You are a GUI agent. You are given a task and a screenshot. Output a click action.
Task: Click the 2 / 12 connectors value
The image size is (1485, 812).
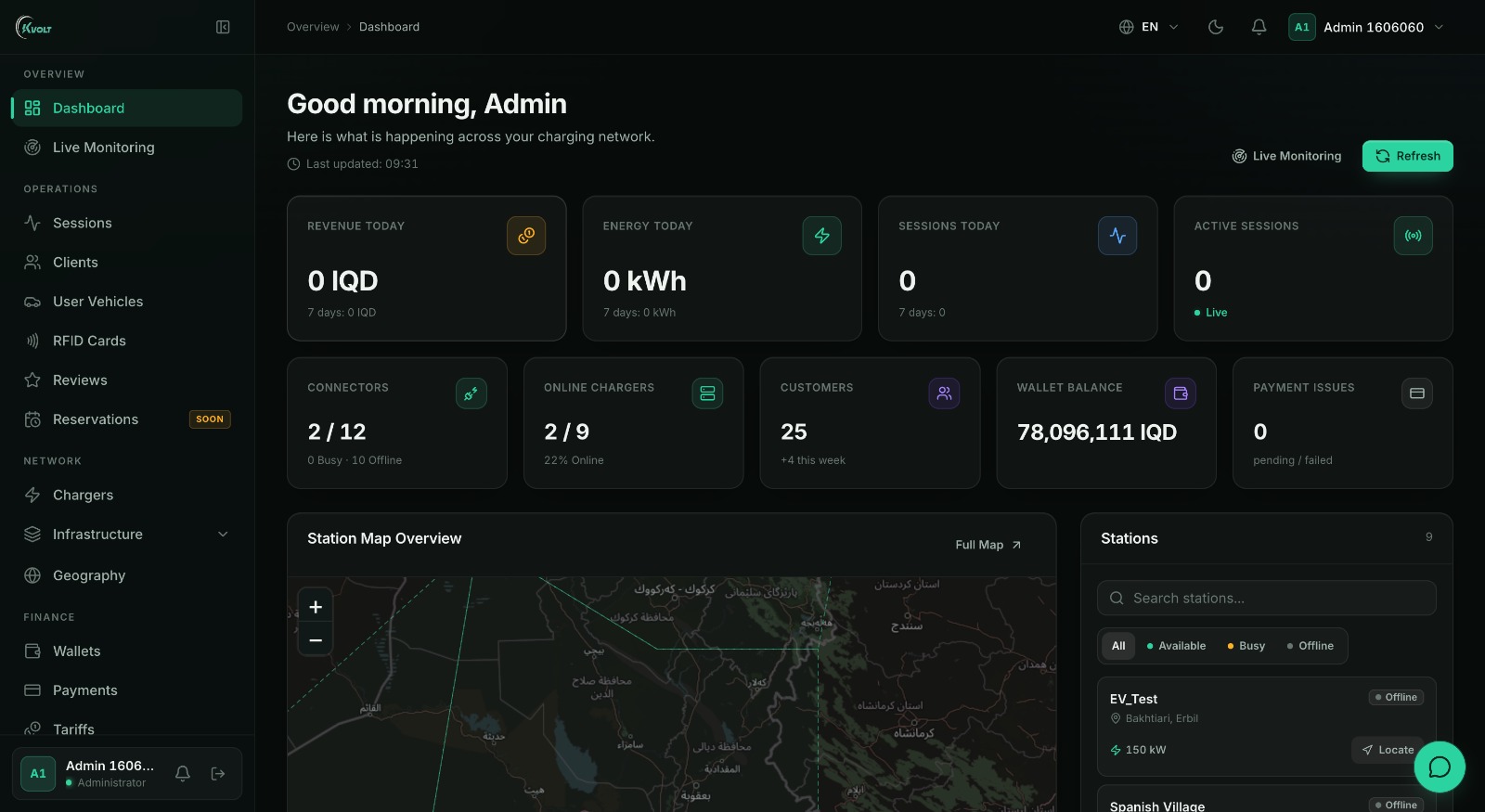(337, 432)
